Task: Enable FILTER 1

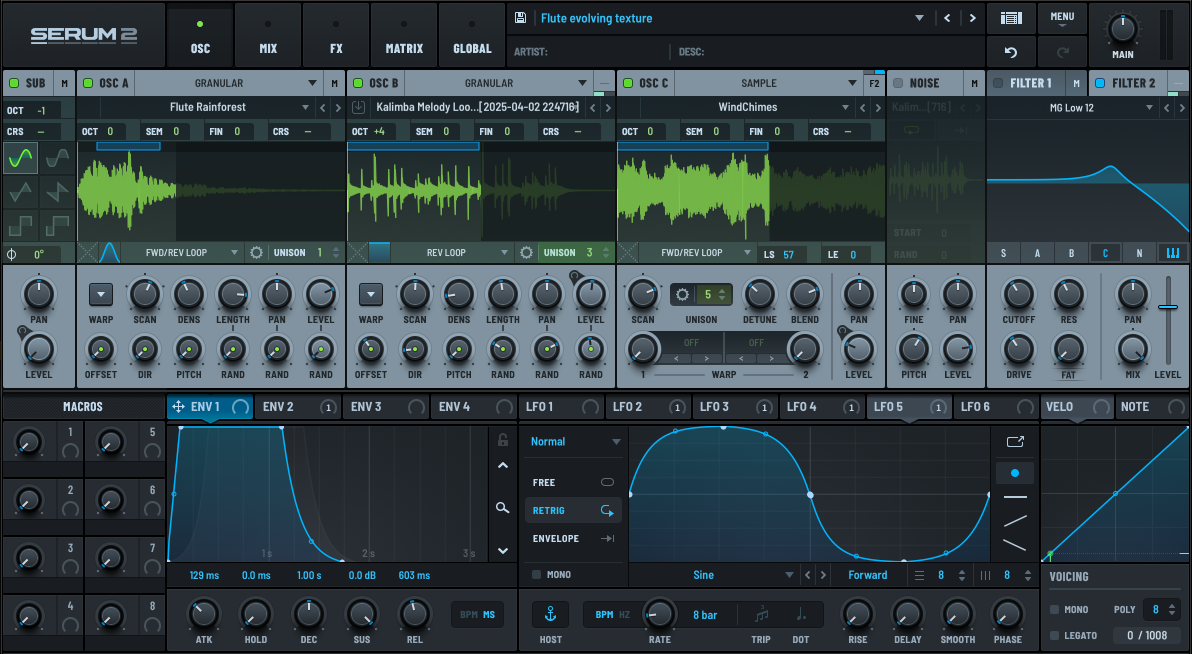Action: click(x=998, y=83)
